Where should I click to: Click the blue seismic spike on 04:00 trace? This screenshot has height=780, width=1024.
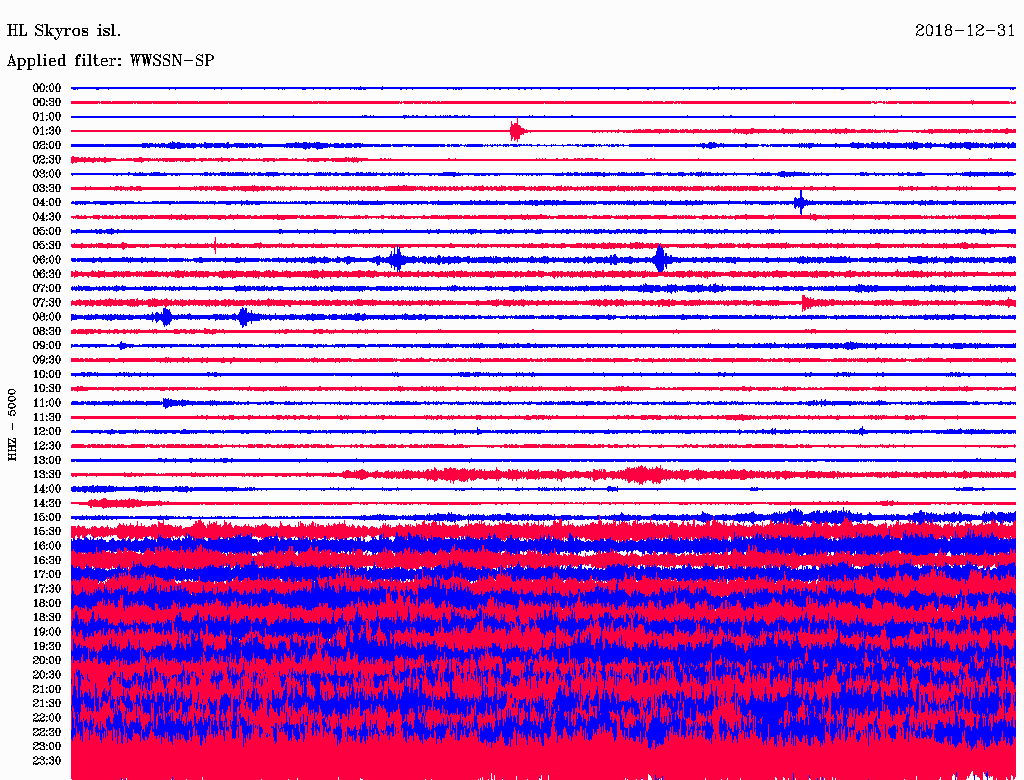click(800, 203)
